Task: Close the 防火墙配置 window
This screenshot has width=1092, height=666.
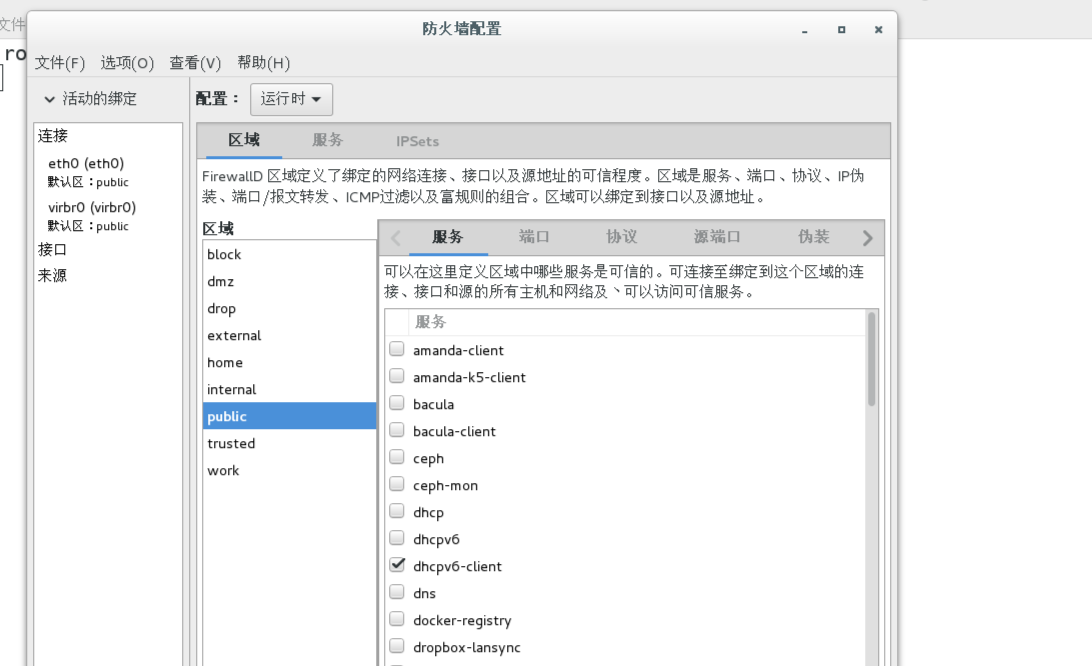Action: [878, 29]
